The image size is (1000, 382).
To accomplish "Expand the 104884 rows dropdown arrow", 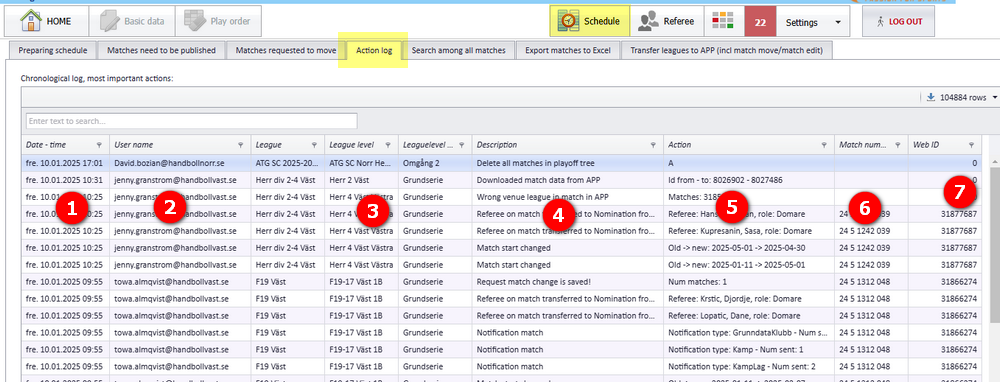I will point(995,98).
